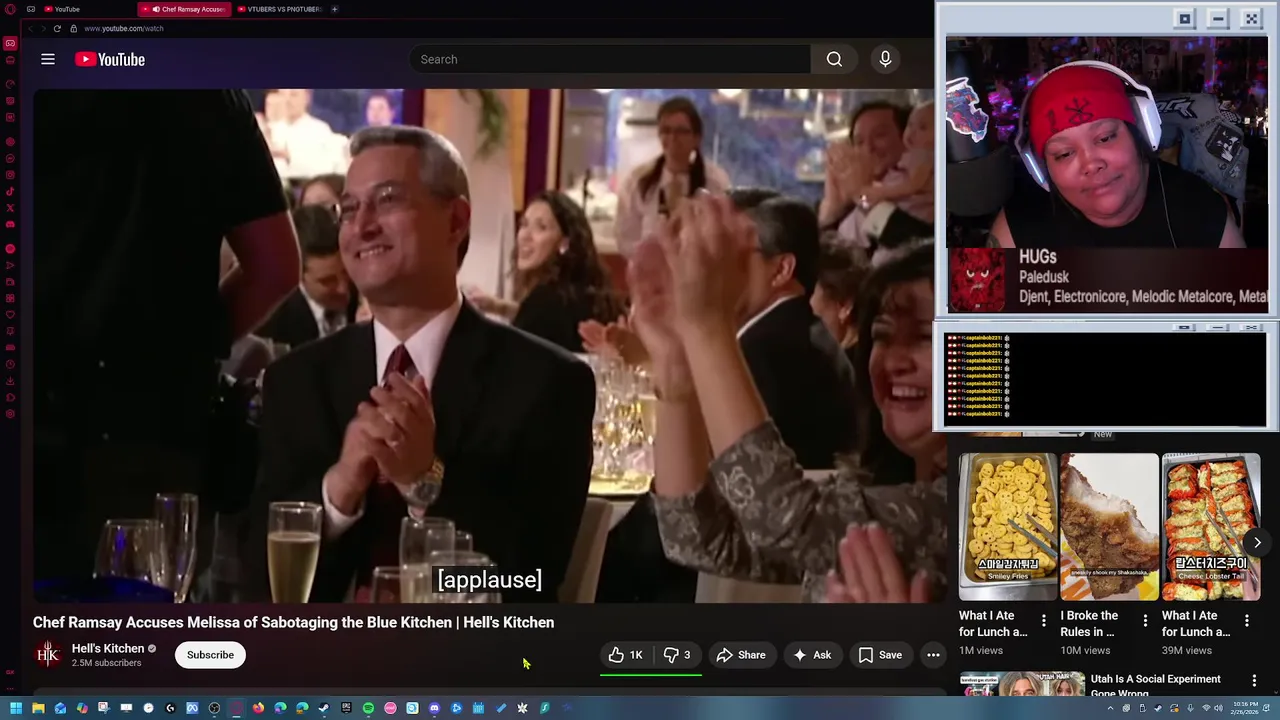Click the magnifier search button

point(834,59)
